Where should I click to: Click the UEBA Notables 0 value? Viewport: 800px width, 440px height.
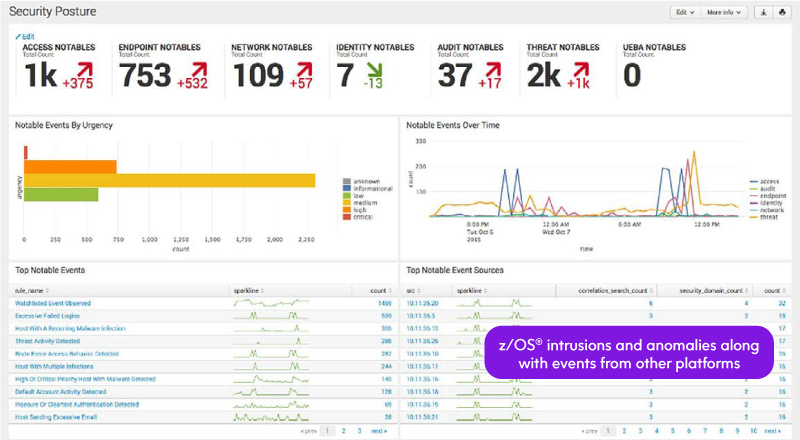632,76
